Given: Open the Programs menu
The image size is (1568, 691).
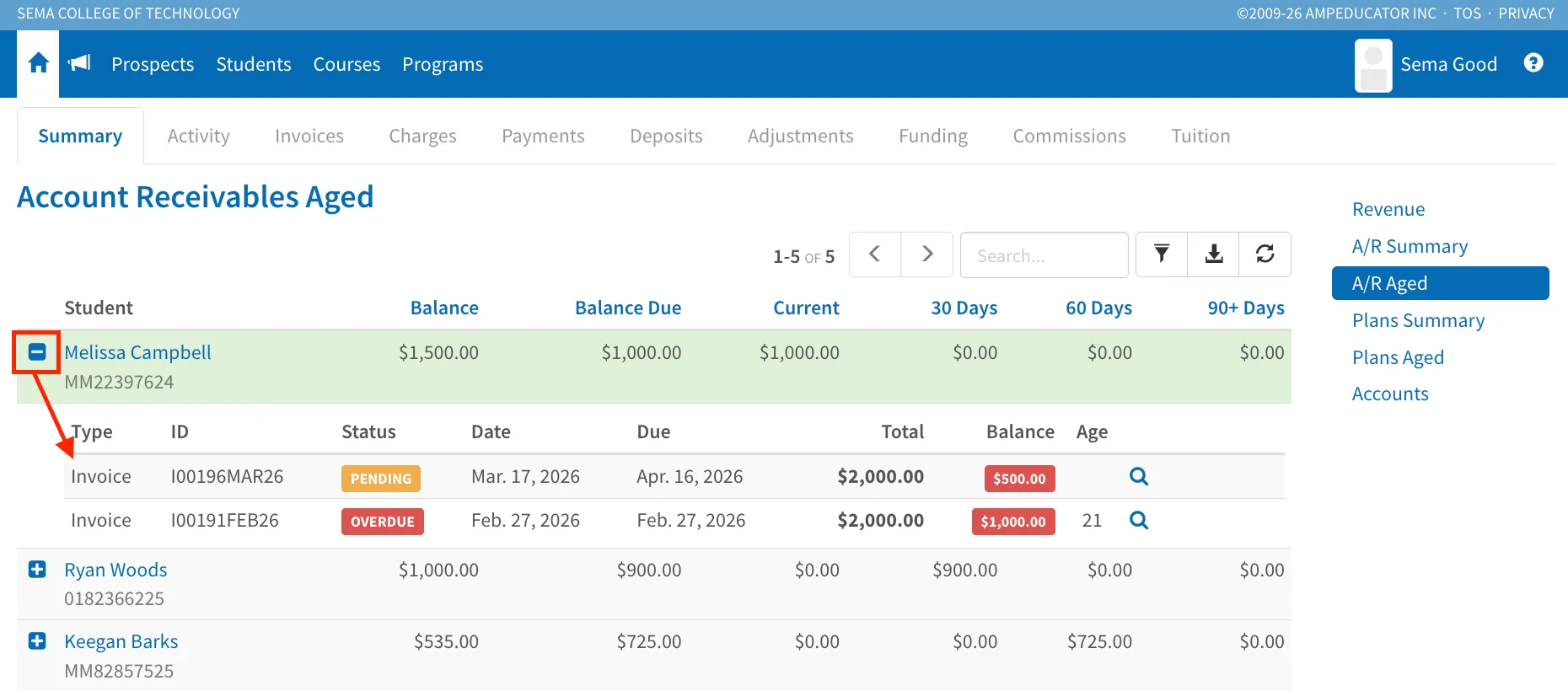Looking at the screenshot, I should point(443,64).
